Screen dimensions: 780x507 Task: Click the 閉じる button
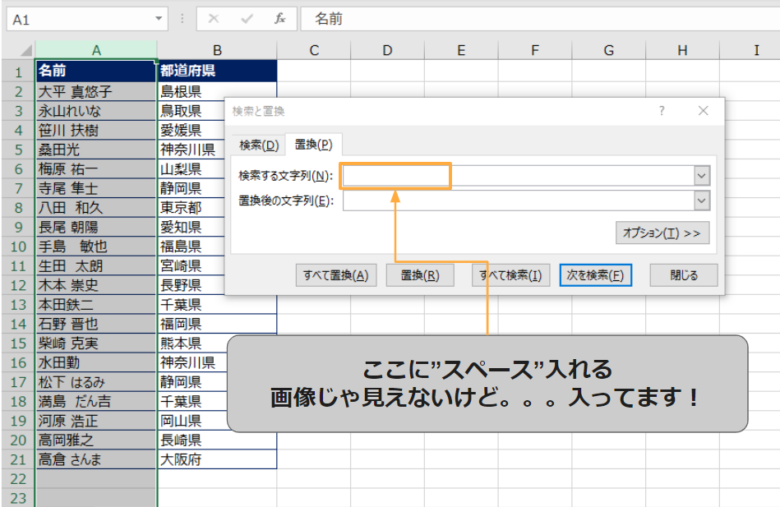[x=683, y=275]
